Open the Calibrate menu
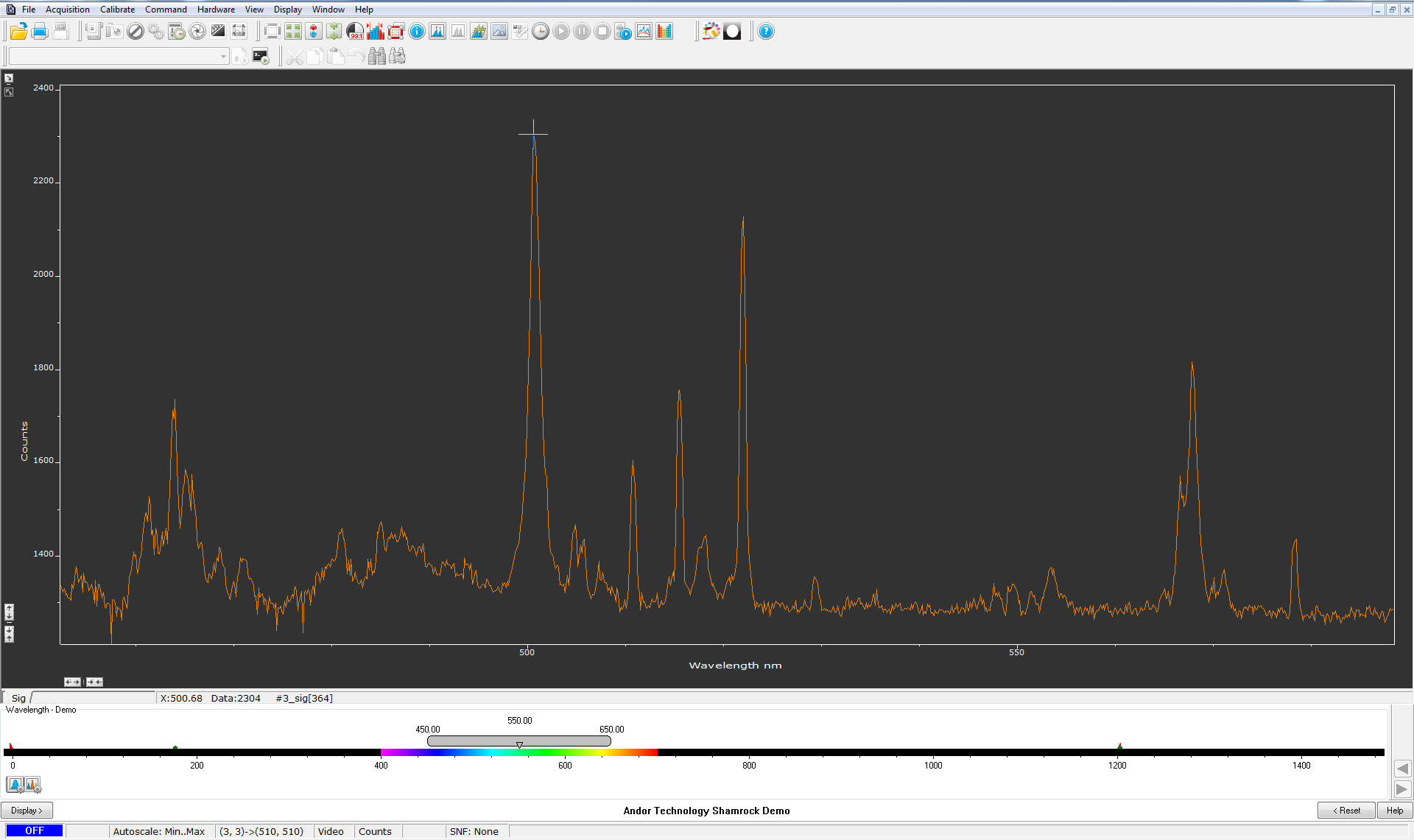 click(117, 10)
